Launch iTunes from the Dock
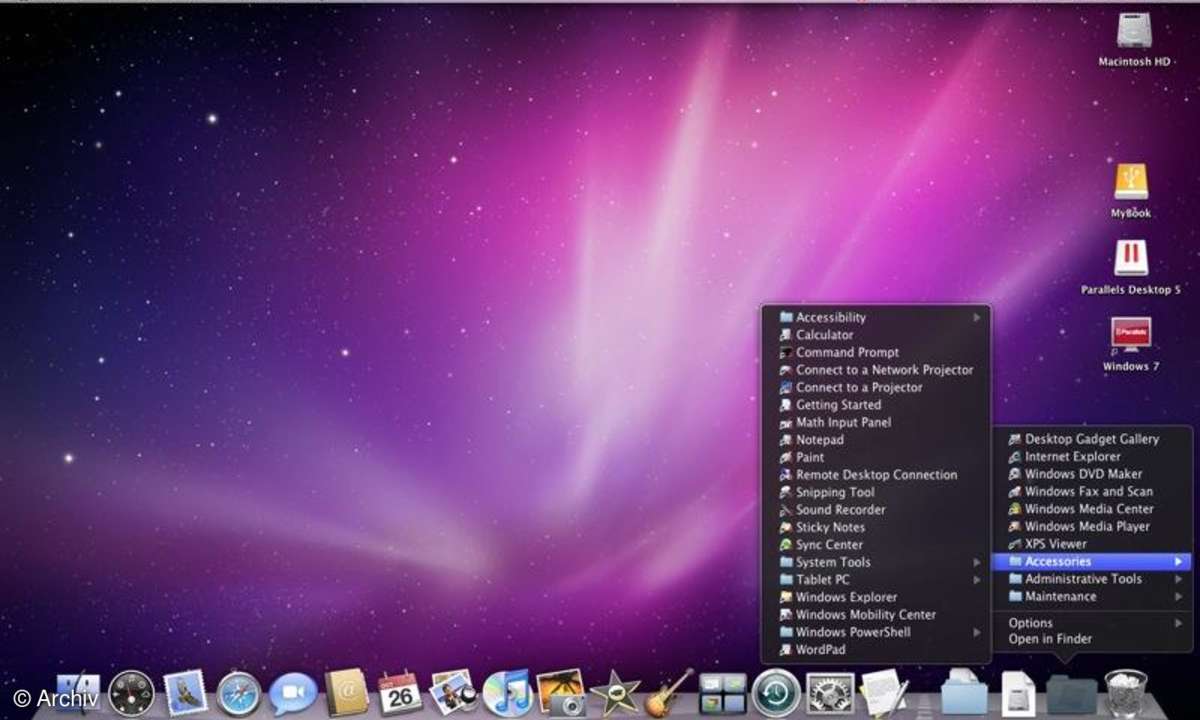The height and width of the screenshot is (720, 1200). pos(505,692)
